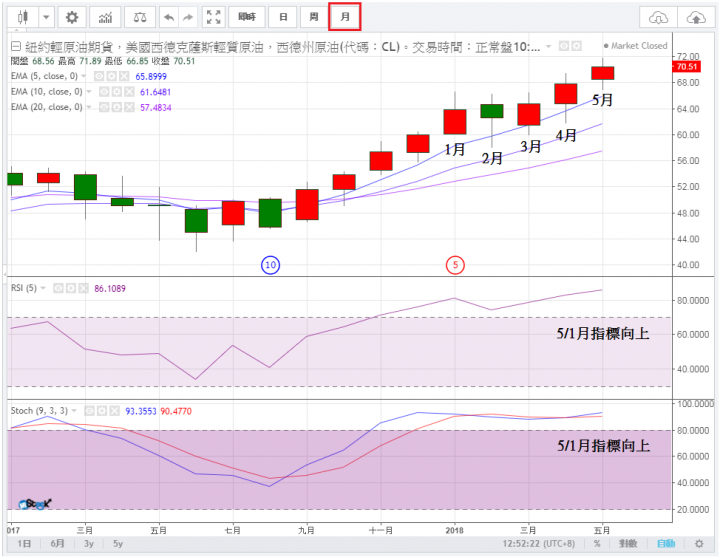Redo the last chart action
Image resolution: width=720 pixels, height=557 pixels.
point(188,17)
